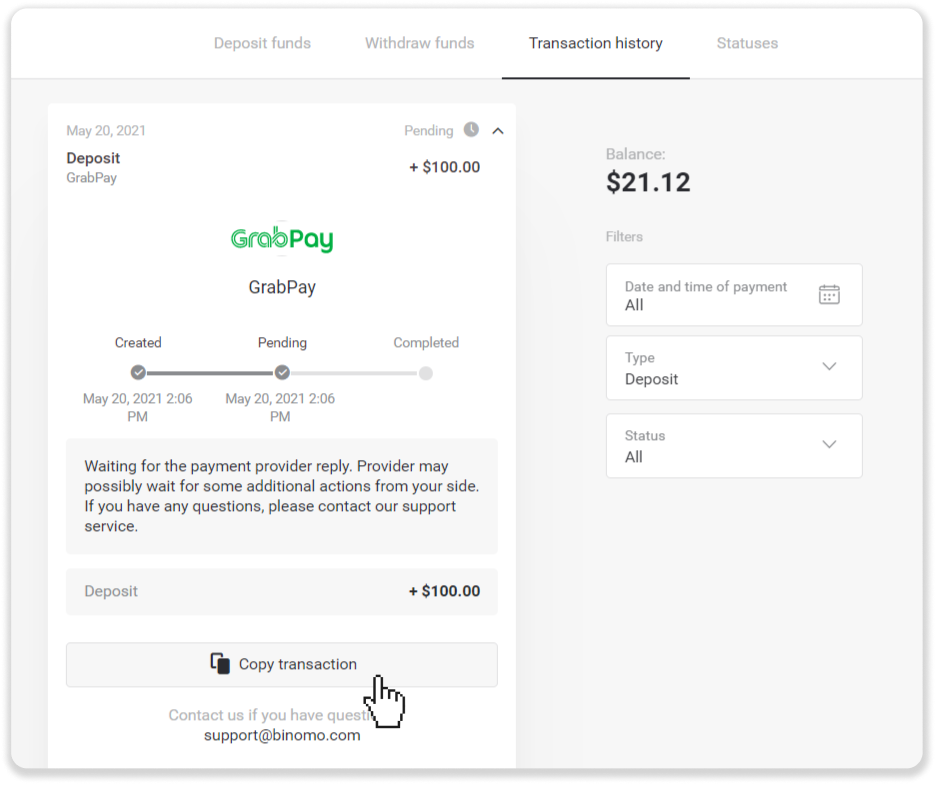Collapse the transaction details chevron
The width and height of the screenshot is (936, 785).
(x=498, y=131)
